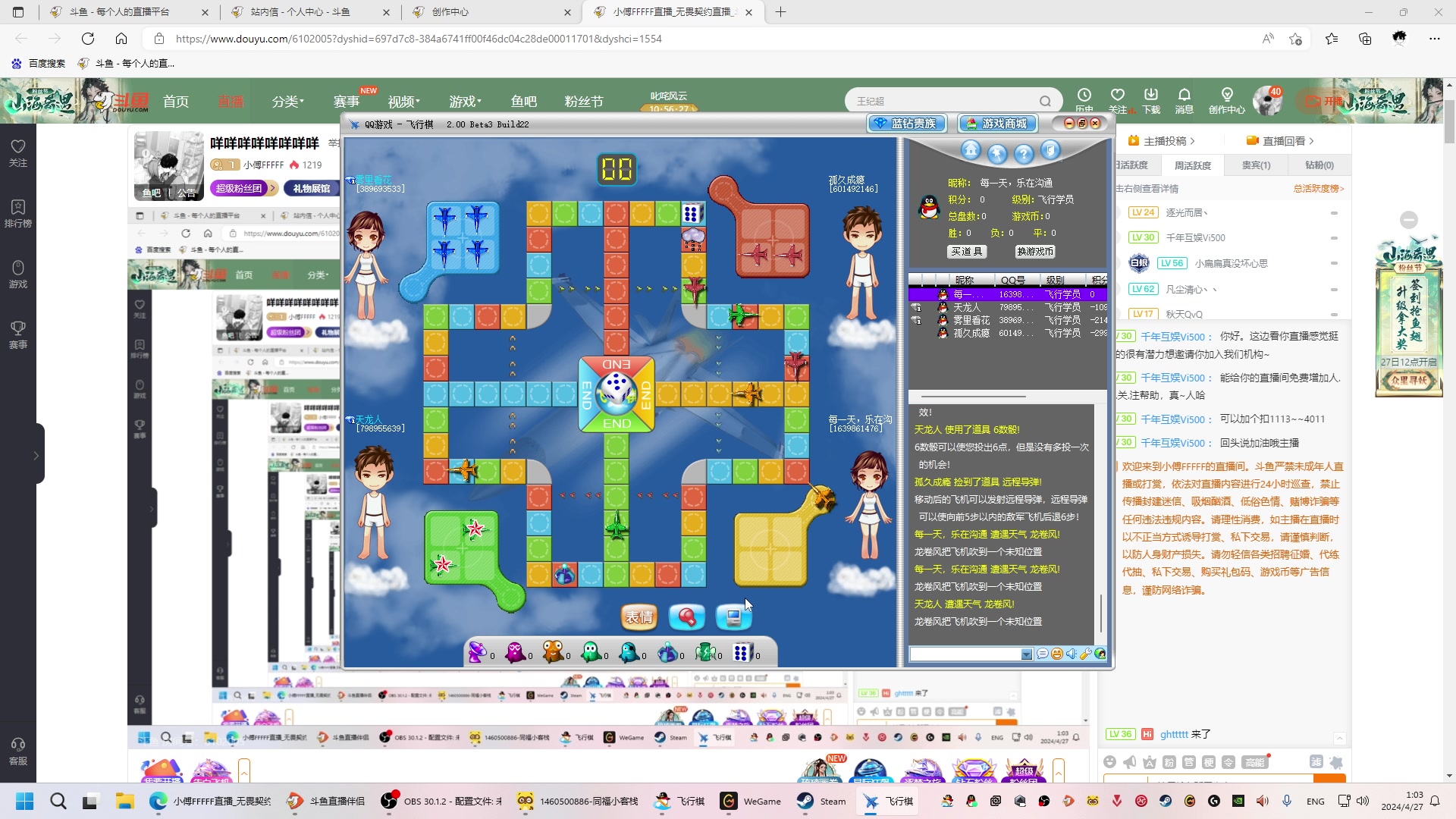Open 蓝钻贵族 in the game title bar
The height and width of the screenshot is (819, 1456).
907,124
